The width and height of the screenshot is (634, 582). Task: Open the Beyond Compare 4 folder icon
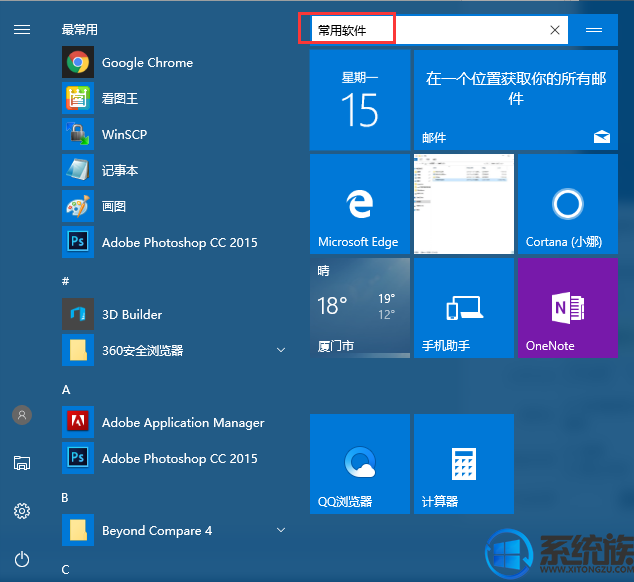(78, 530)
